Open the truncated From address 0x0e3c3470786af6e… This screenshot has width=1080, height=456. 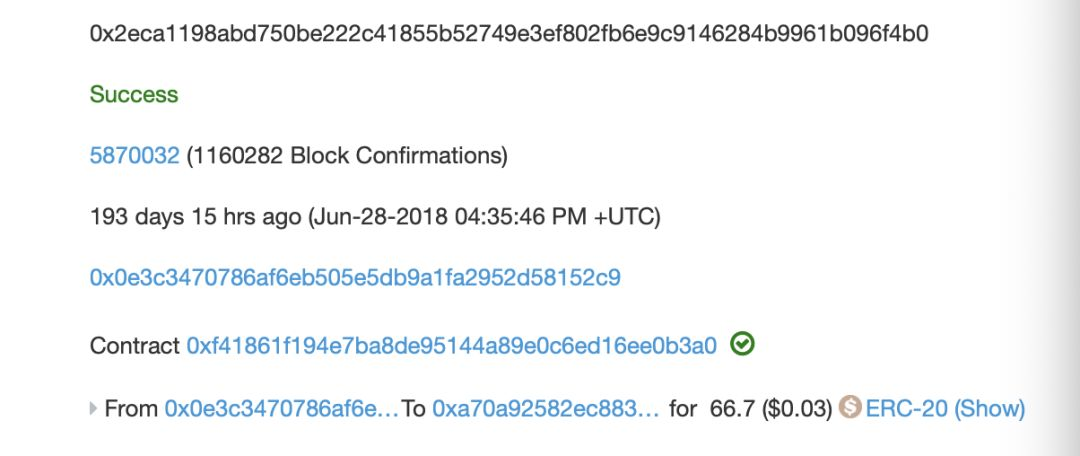coord(282,409)
